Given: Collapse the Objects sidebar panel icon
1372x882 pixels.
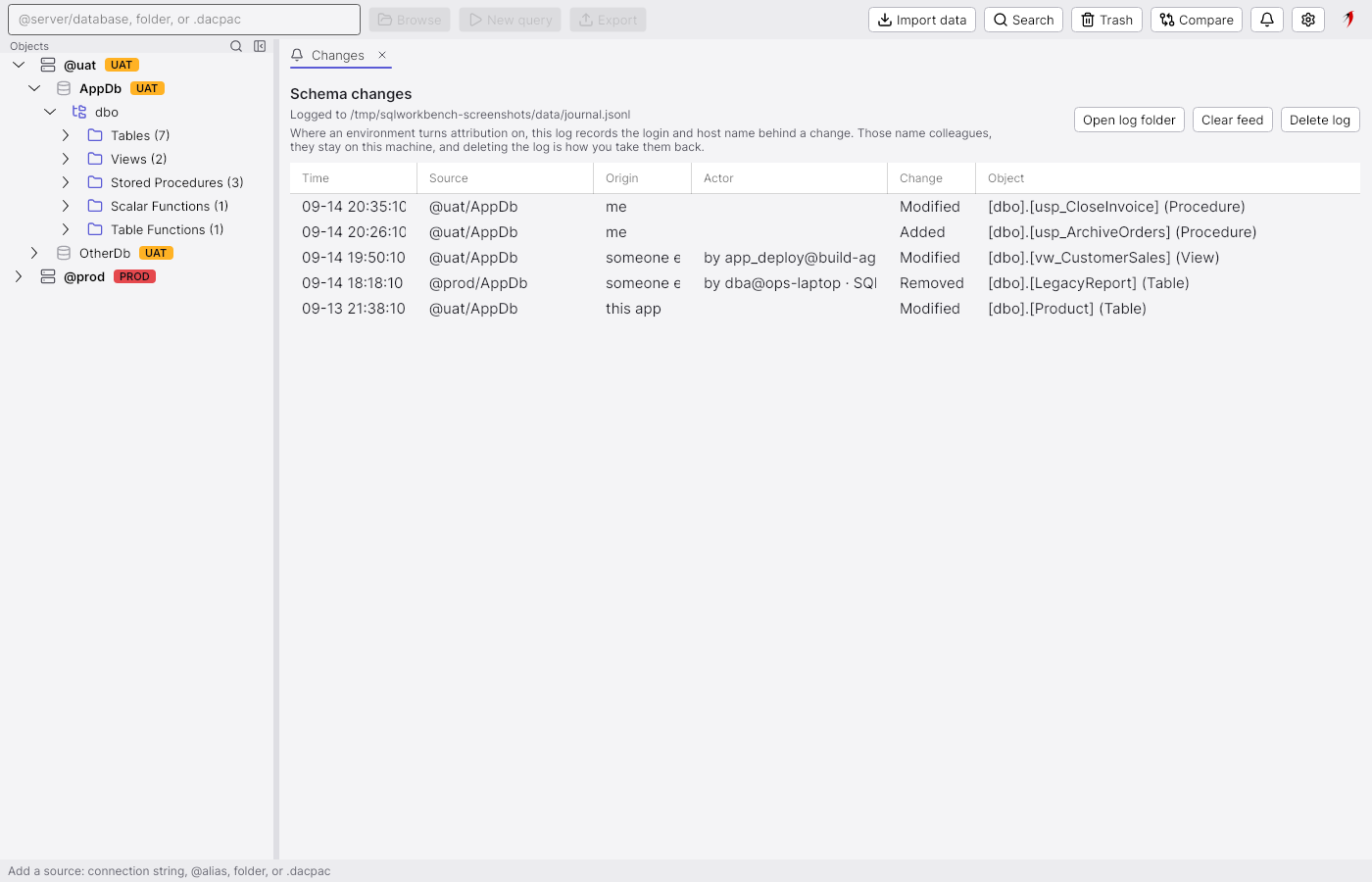Looking at the screenshot, I should [260, 46].
